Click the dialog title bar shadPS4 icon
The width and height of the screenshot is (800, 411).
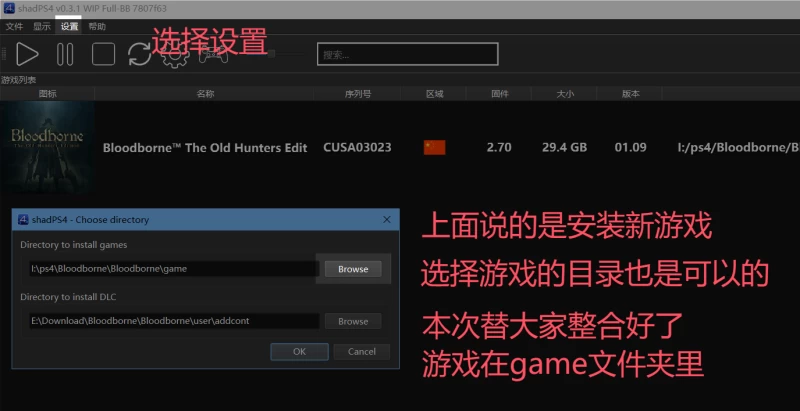(23, 220)
